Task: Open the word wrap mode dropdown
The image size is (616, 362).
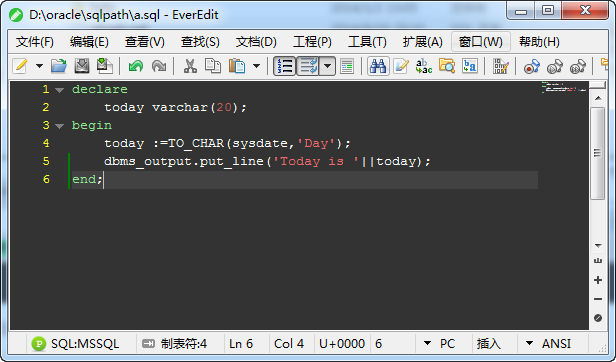Action: (327, 66)
